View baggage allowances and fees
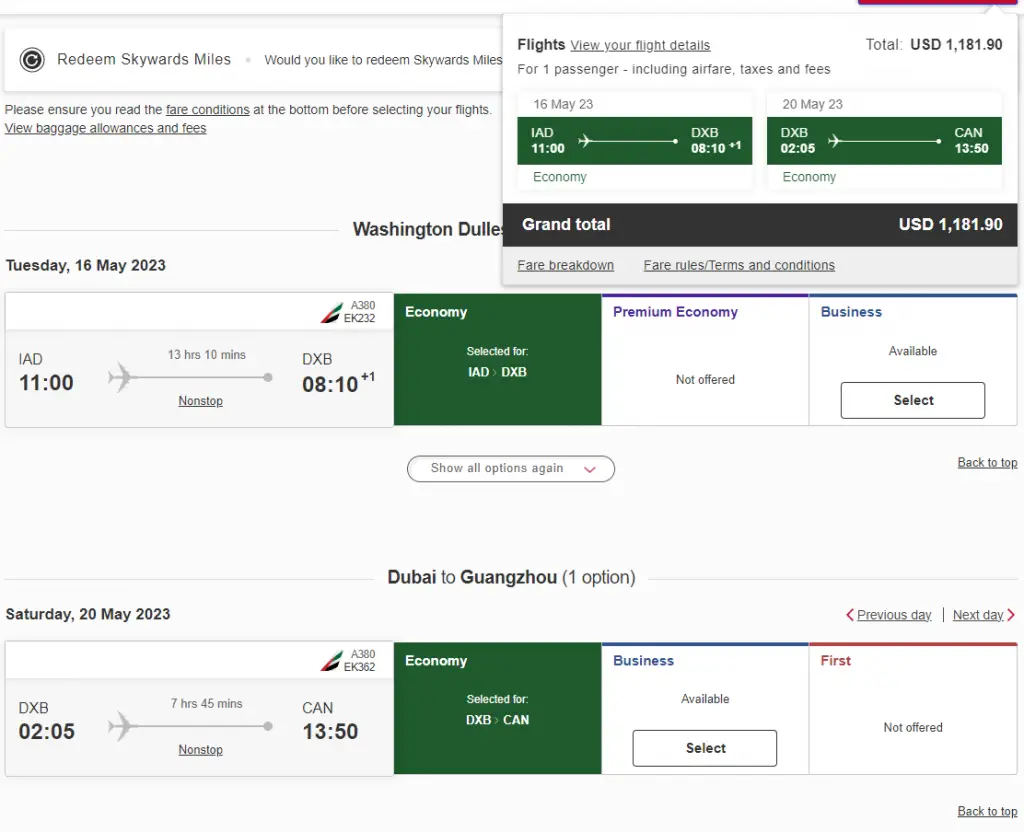Image resolution: width=1024 pixels, height=832 pixels. click(105, 128)
